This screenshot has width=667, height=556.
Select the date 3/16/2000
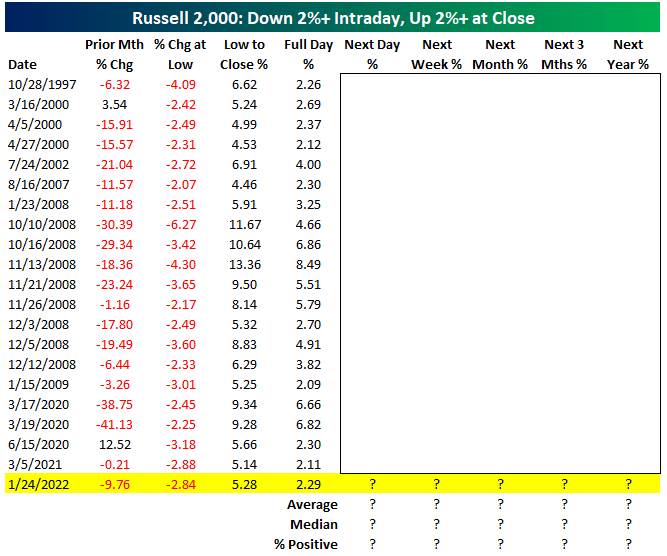pos(38,105)
